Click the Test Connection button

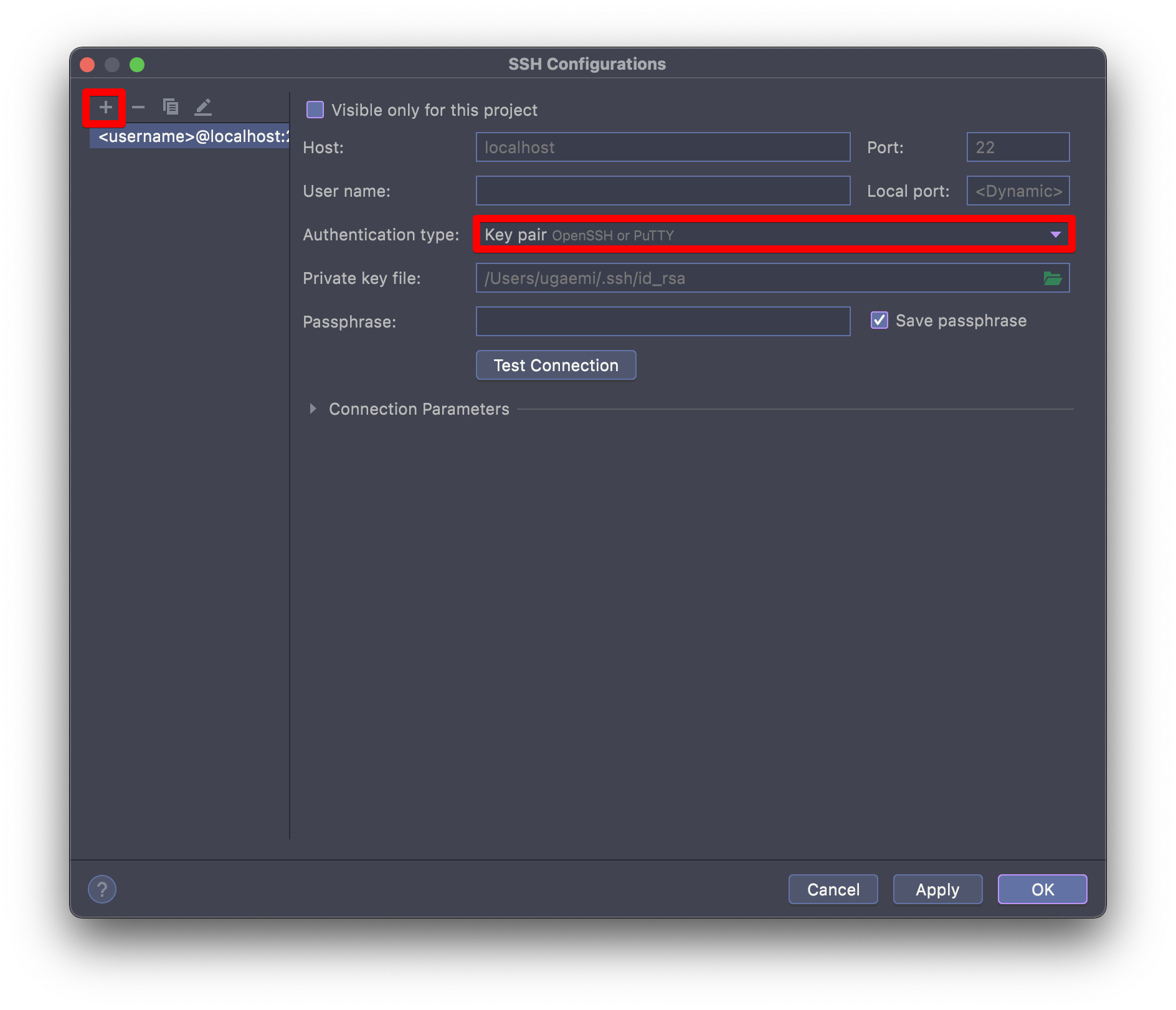pos(556,365)
